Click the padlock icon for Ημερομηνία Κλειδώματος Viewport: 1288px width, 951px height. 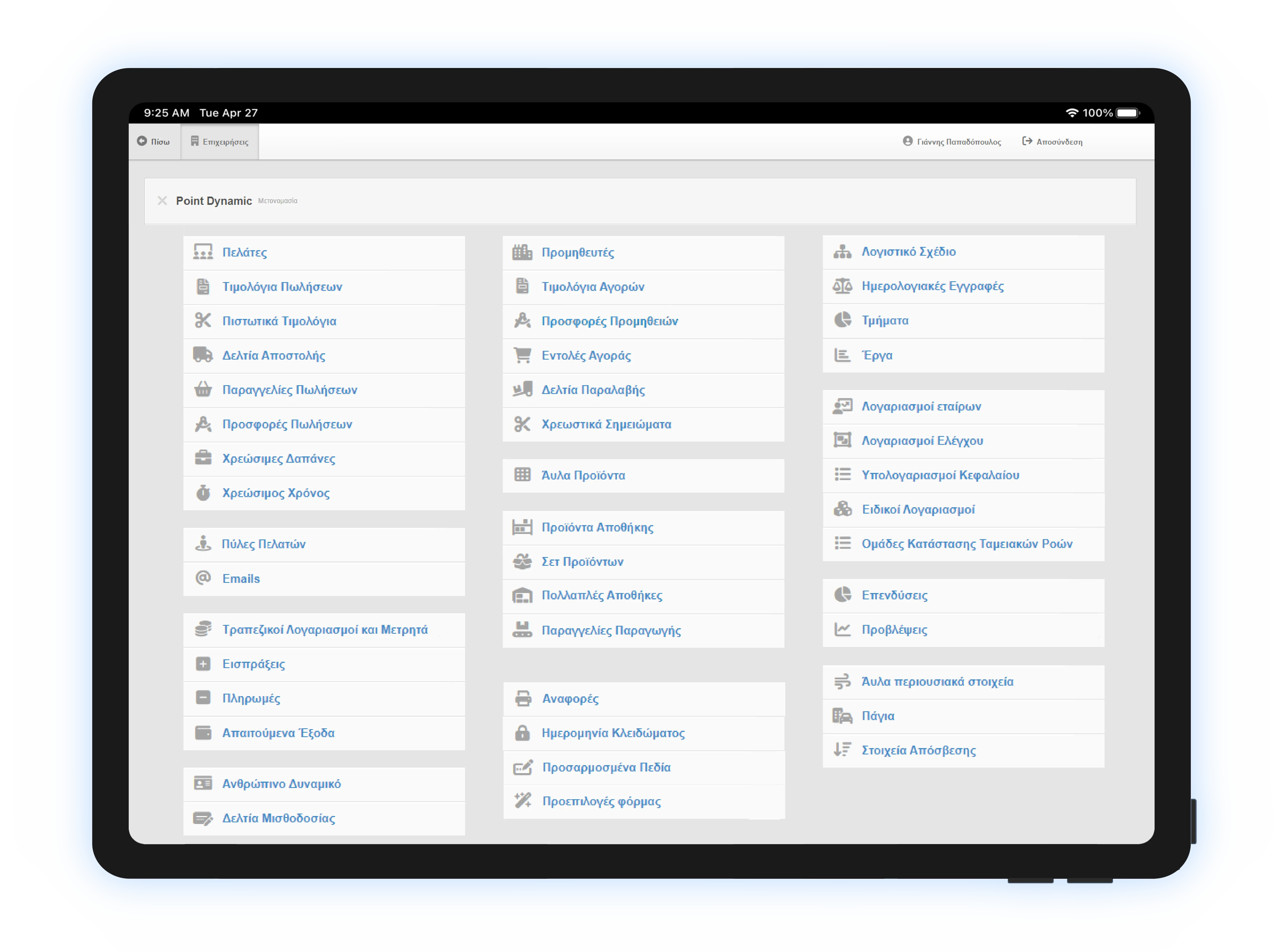522,733
